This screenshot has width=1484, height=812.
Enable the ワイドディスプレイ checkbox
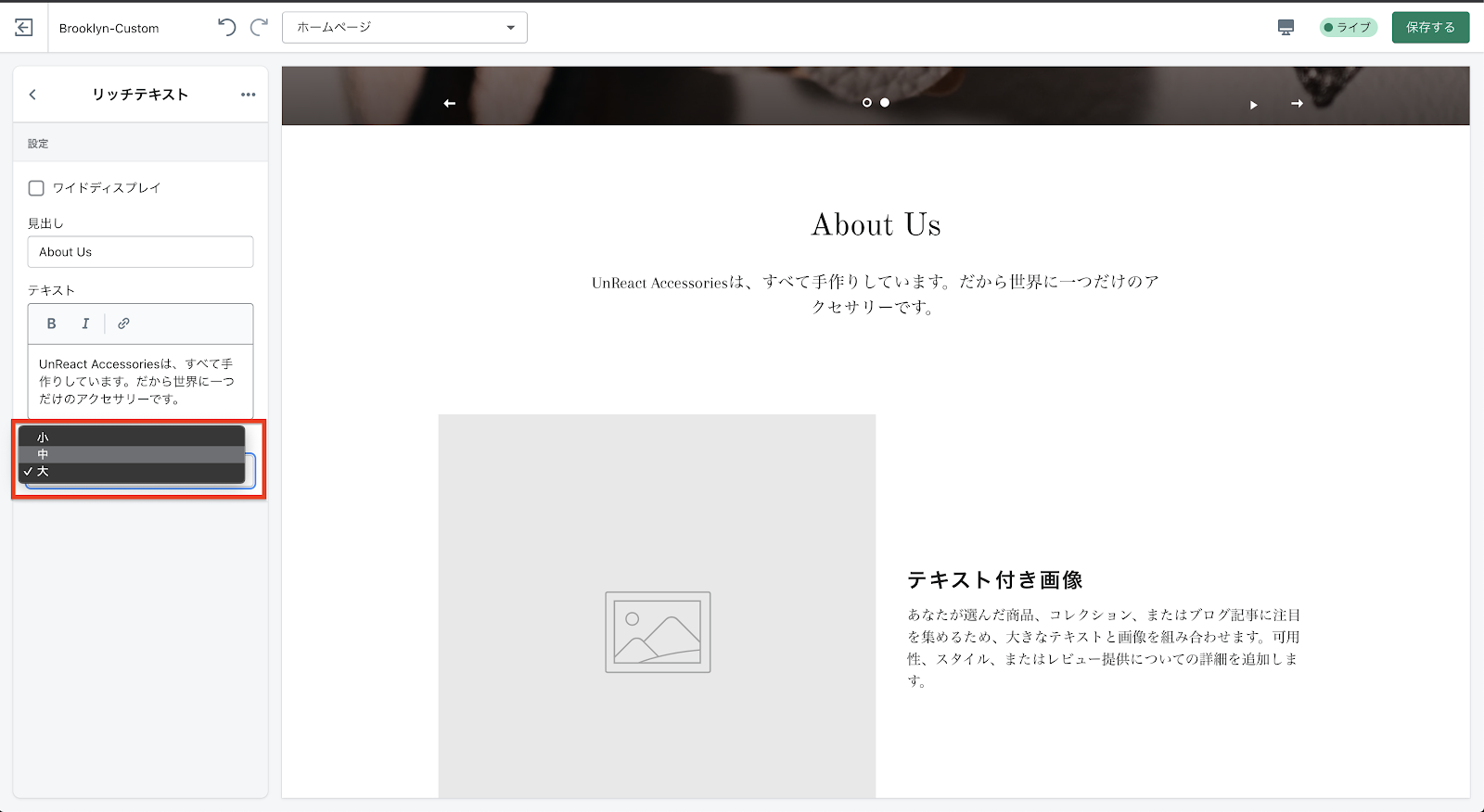(36, 188)
